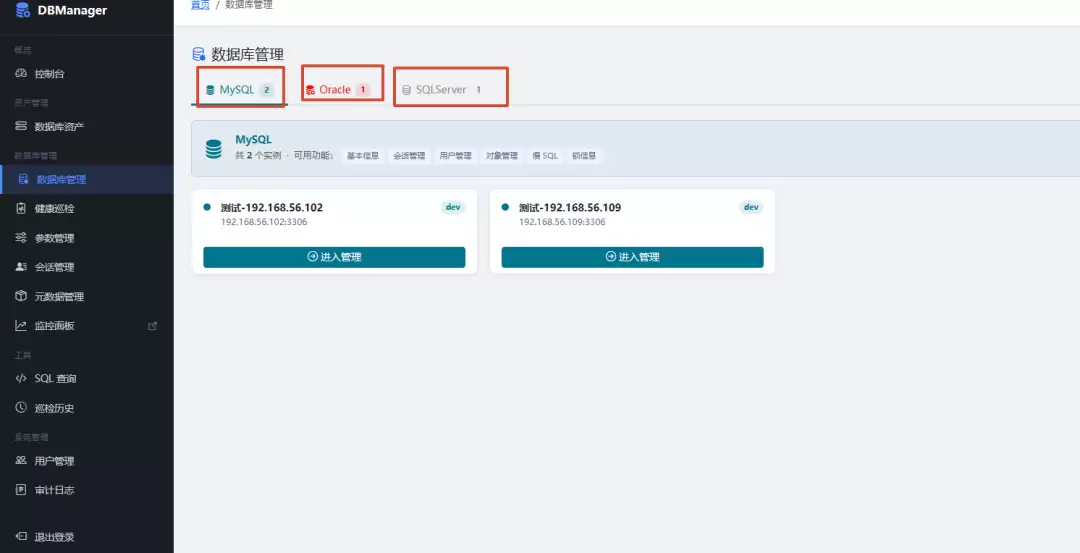Click the 会话管理 feature tag in banner

tap(409, 156)
